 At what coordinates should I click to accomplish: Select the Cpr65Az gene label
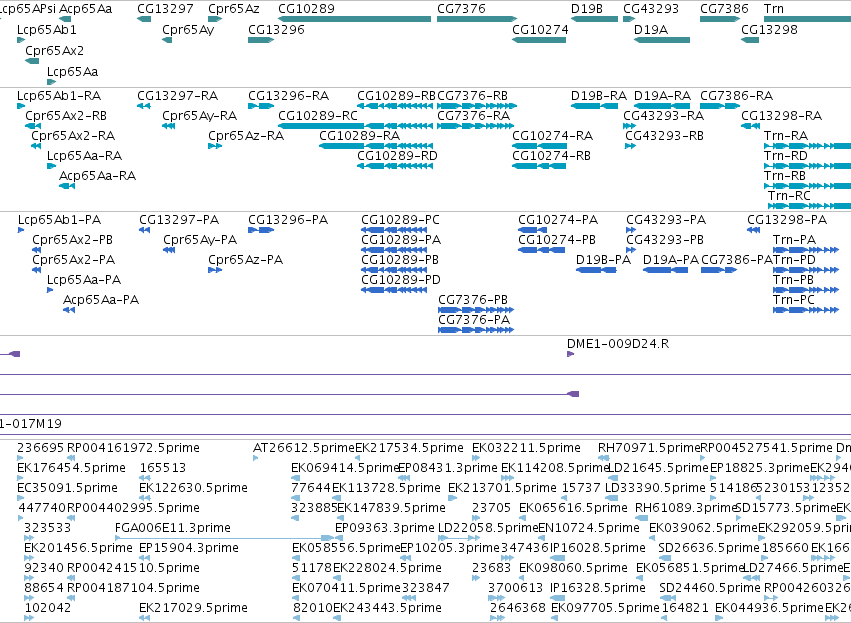point(234,9)
